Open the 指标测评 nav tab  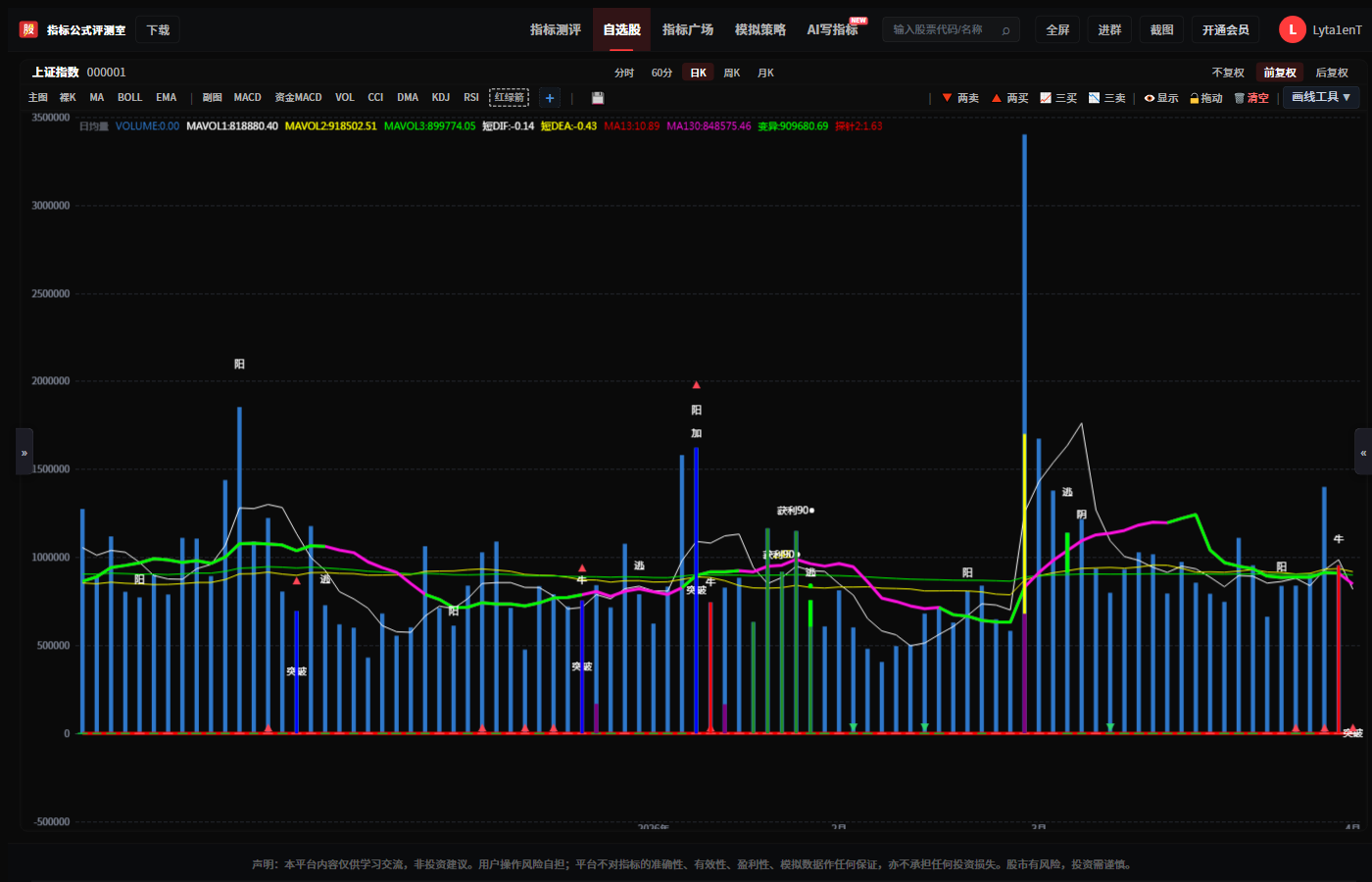coord(556,29)
